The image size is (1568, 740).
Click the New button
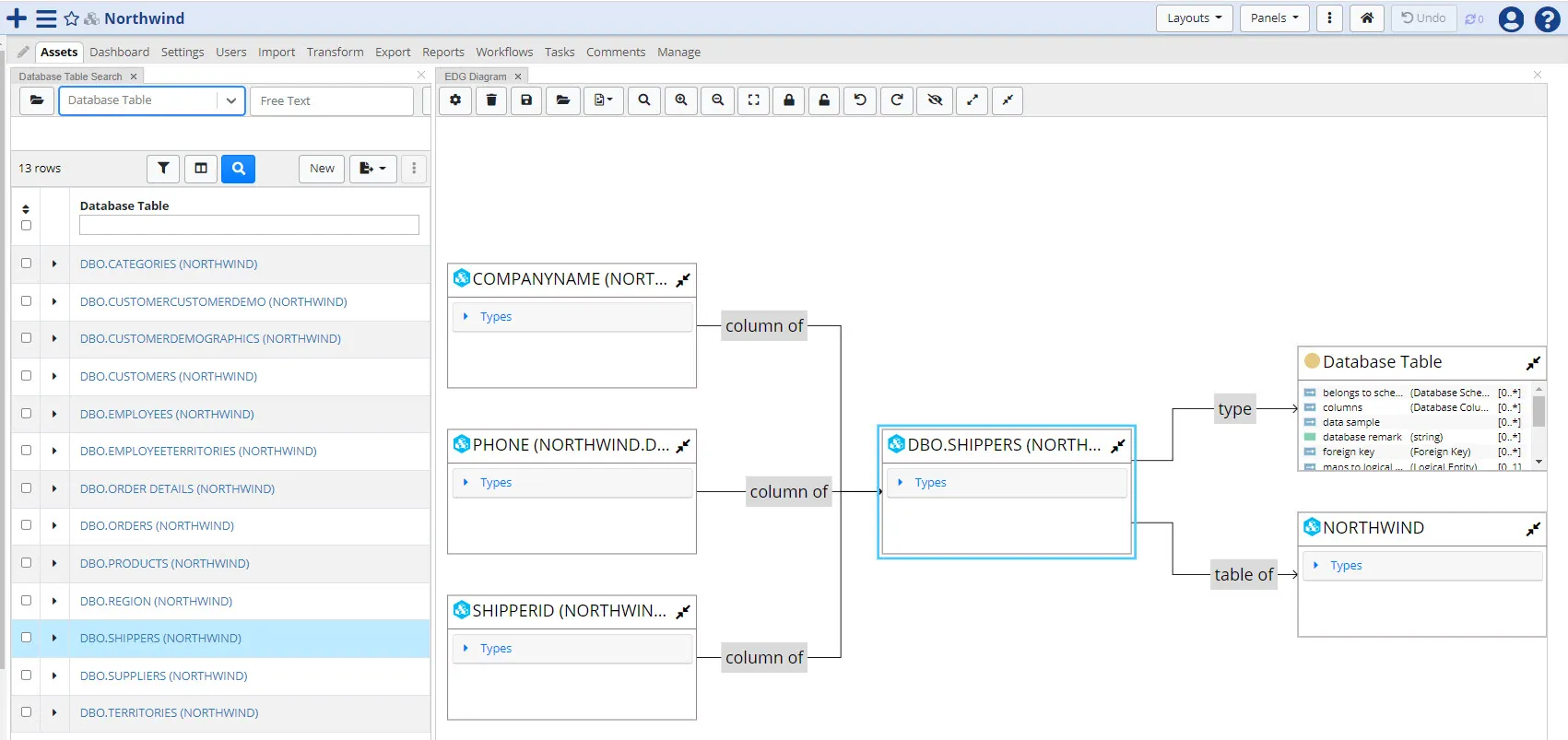click(322, 169)
